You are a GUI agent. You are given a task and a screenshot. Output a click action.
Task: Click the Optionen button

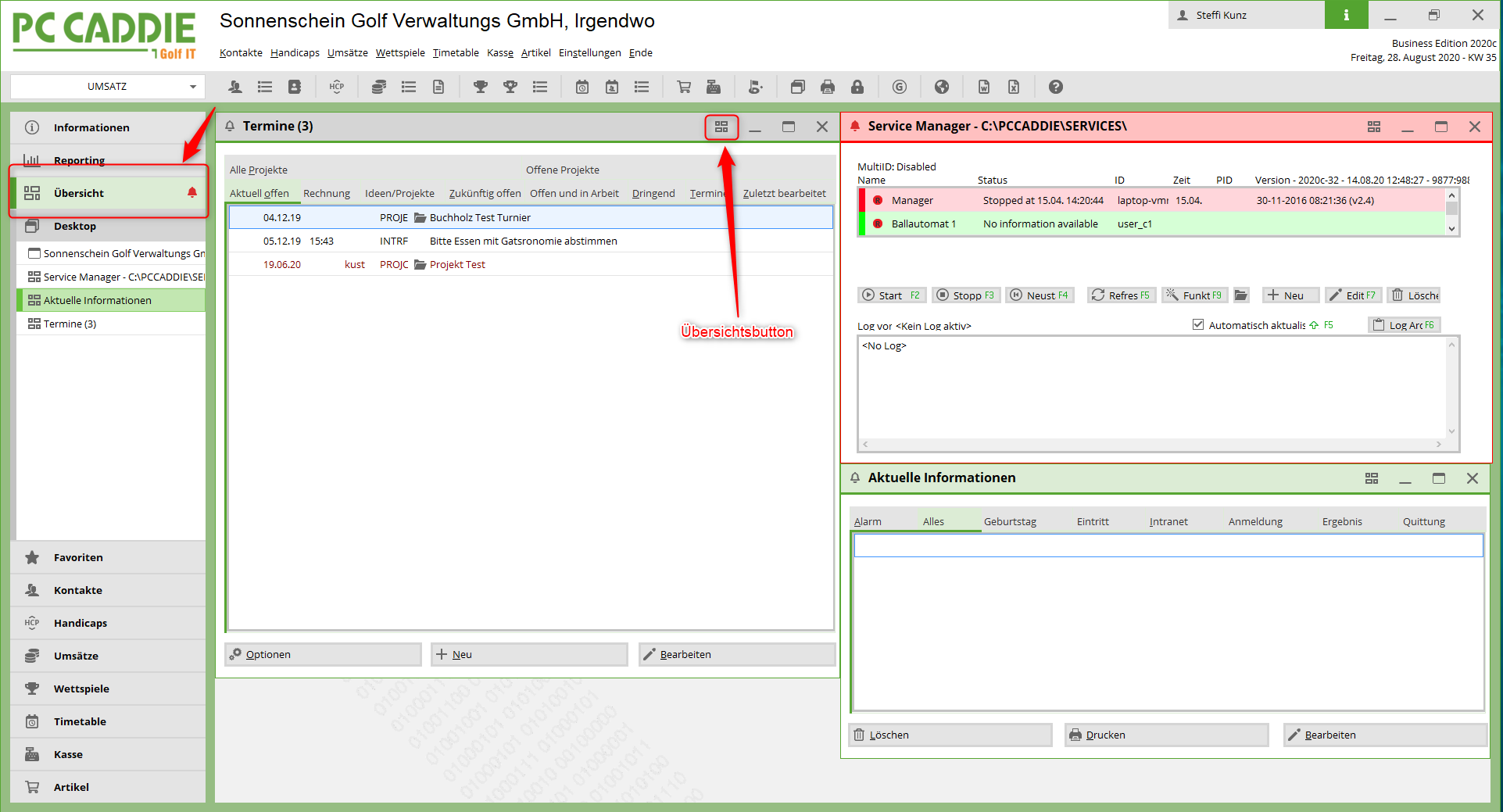(324, 655)
